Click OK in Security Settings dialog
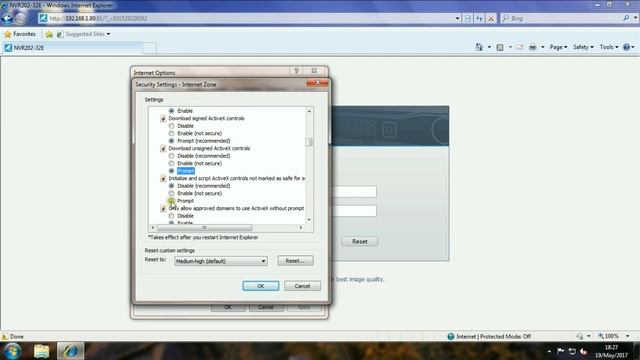Image resolution: width=640 pixels, height=360 pixels. (261, 286)
